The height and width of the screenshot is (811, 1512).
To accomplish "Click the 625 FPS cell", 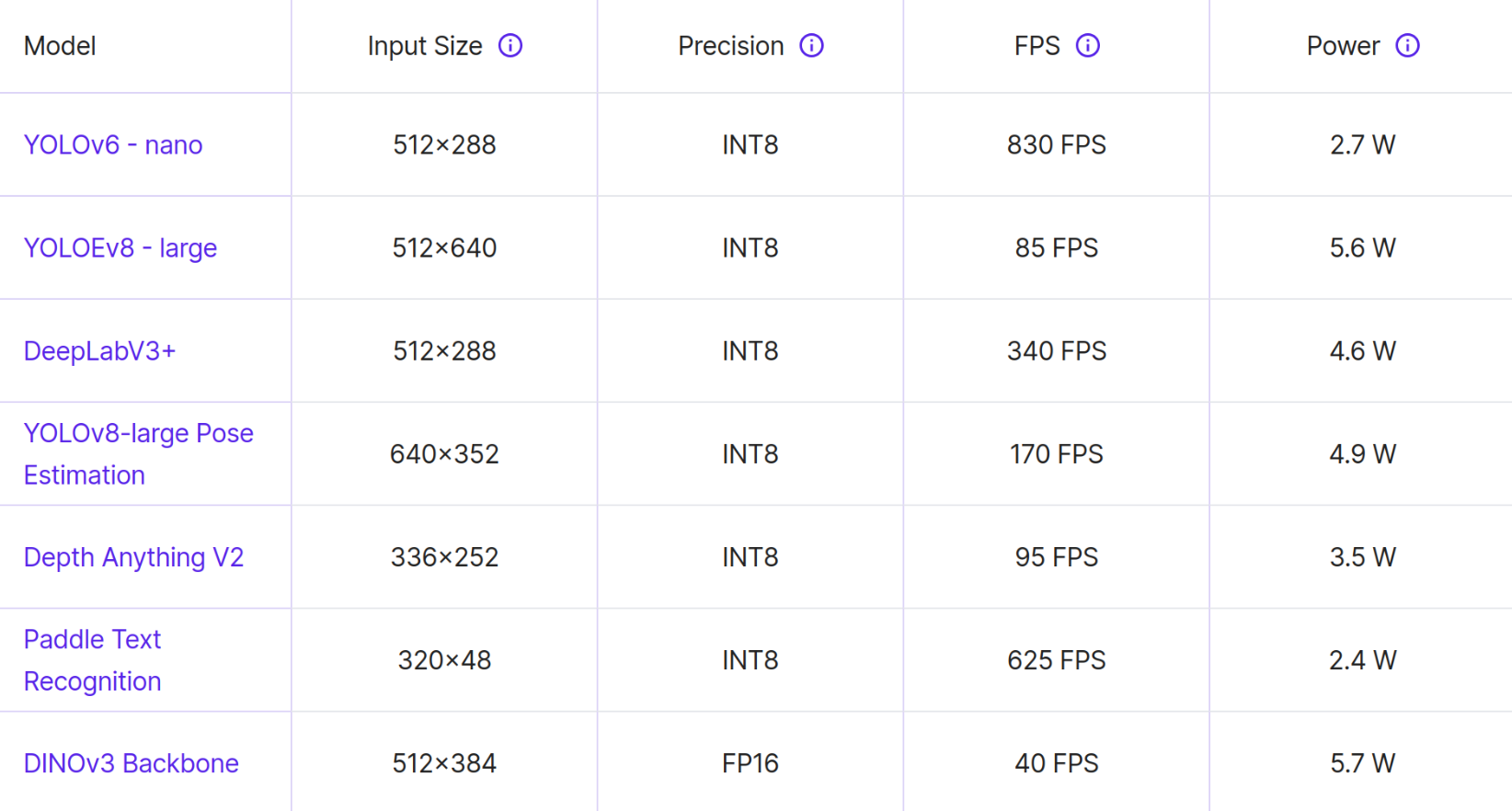I will coord(1056,660).
